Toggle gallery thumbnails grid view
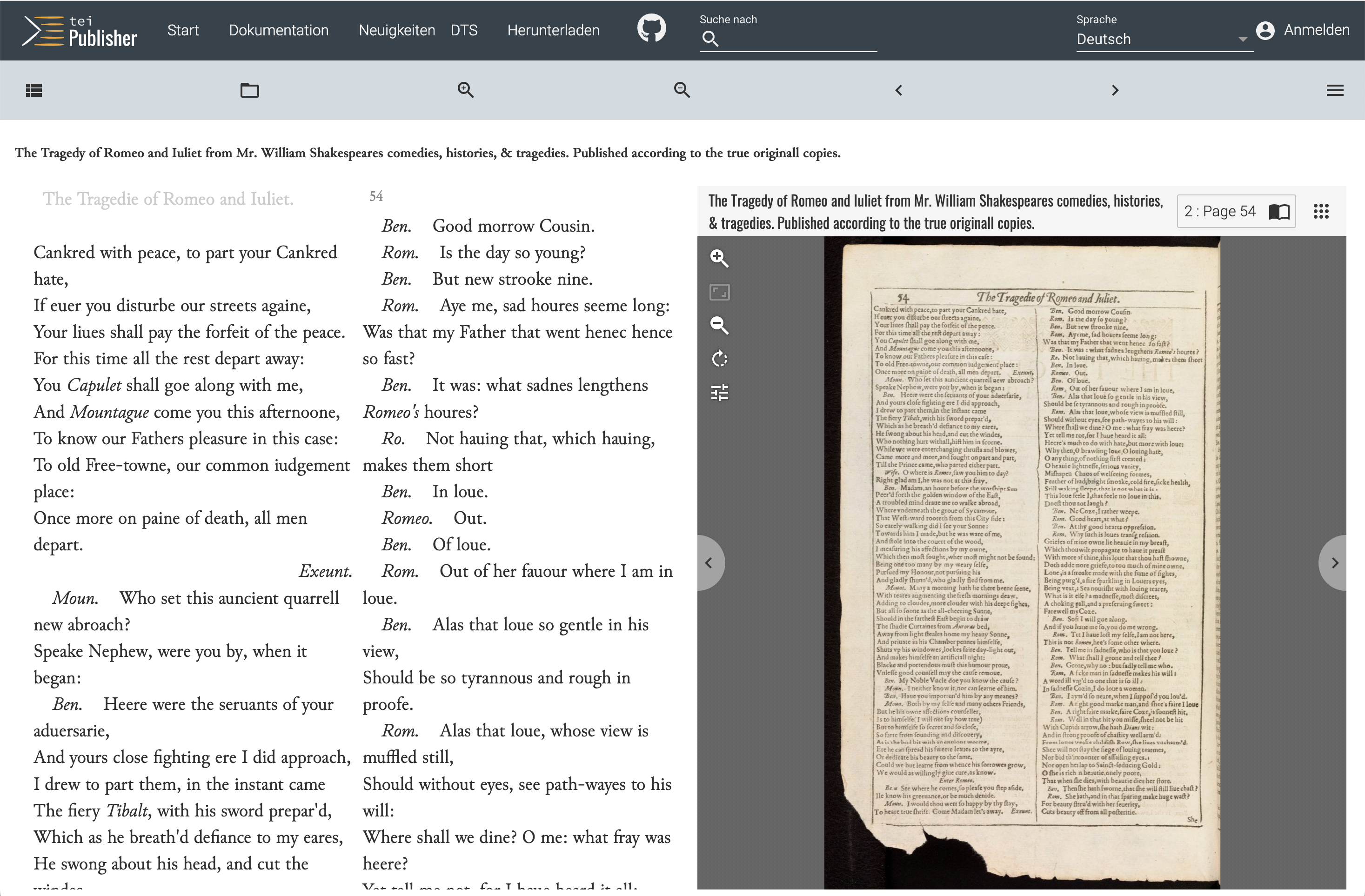This screenshot has height=896, width=1365. tap(1321, 212)
